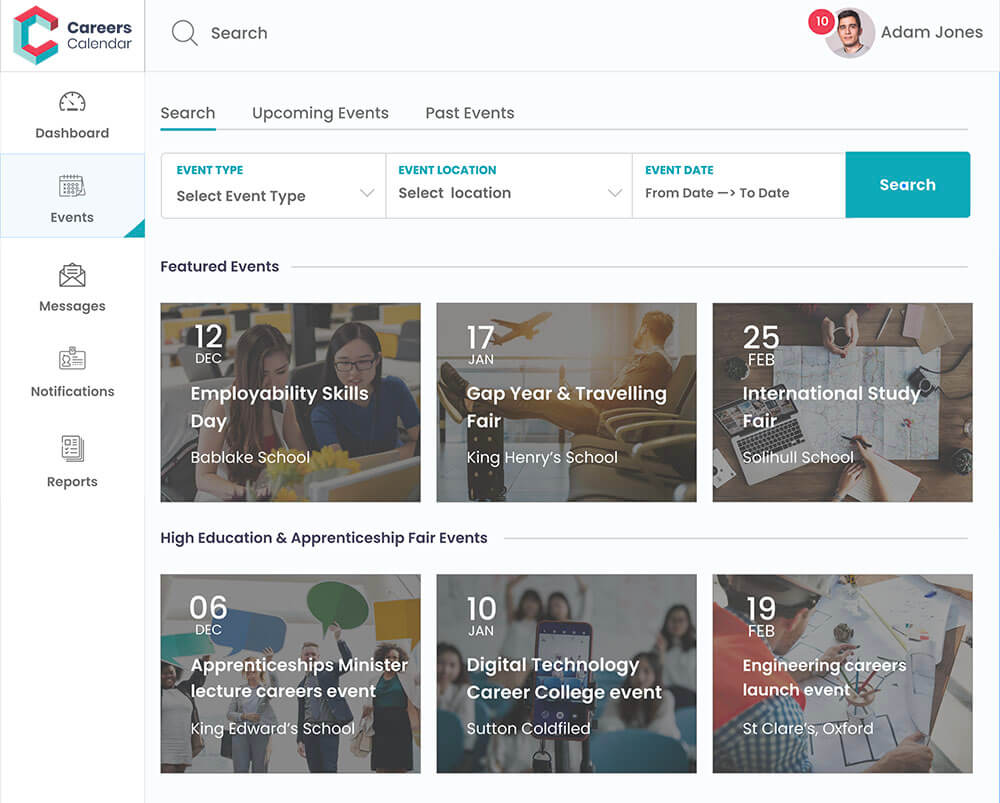Click the magnifying glass search icon
The width and height of the screenshot is (1000, 803).
coord(184,33)
